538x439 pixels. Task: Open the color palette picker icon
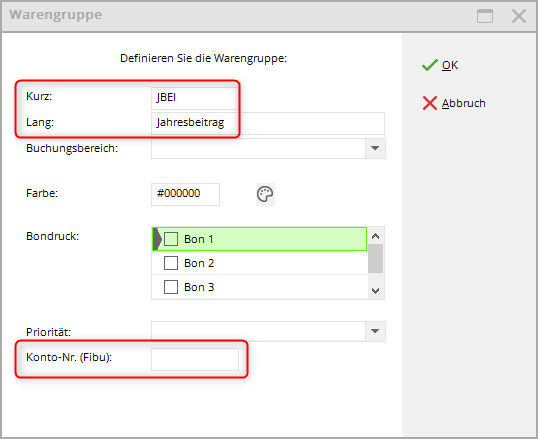pyautogui.click(x=265, y=194)
